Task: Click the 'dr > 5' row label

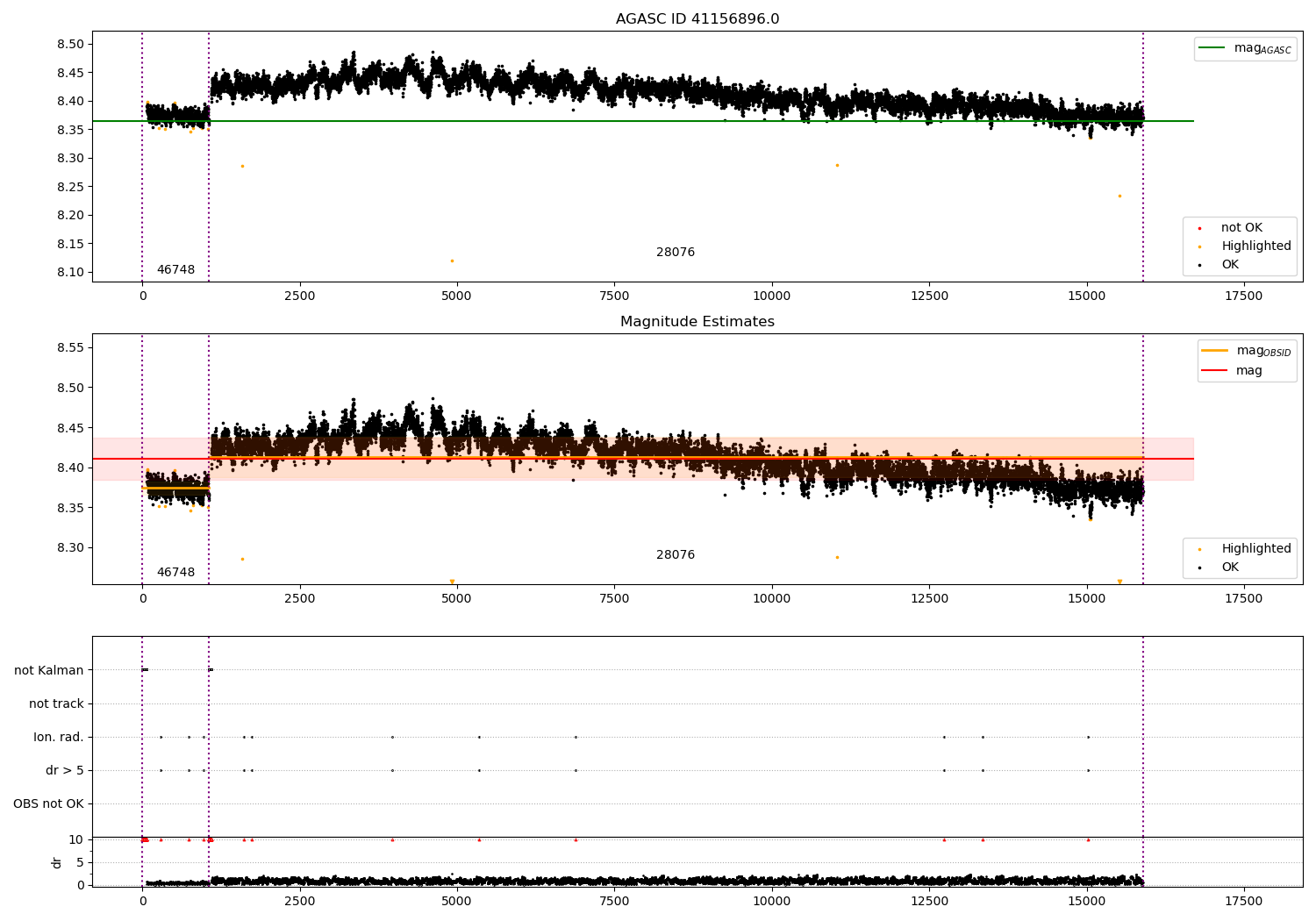Action: tap(65, 770)
